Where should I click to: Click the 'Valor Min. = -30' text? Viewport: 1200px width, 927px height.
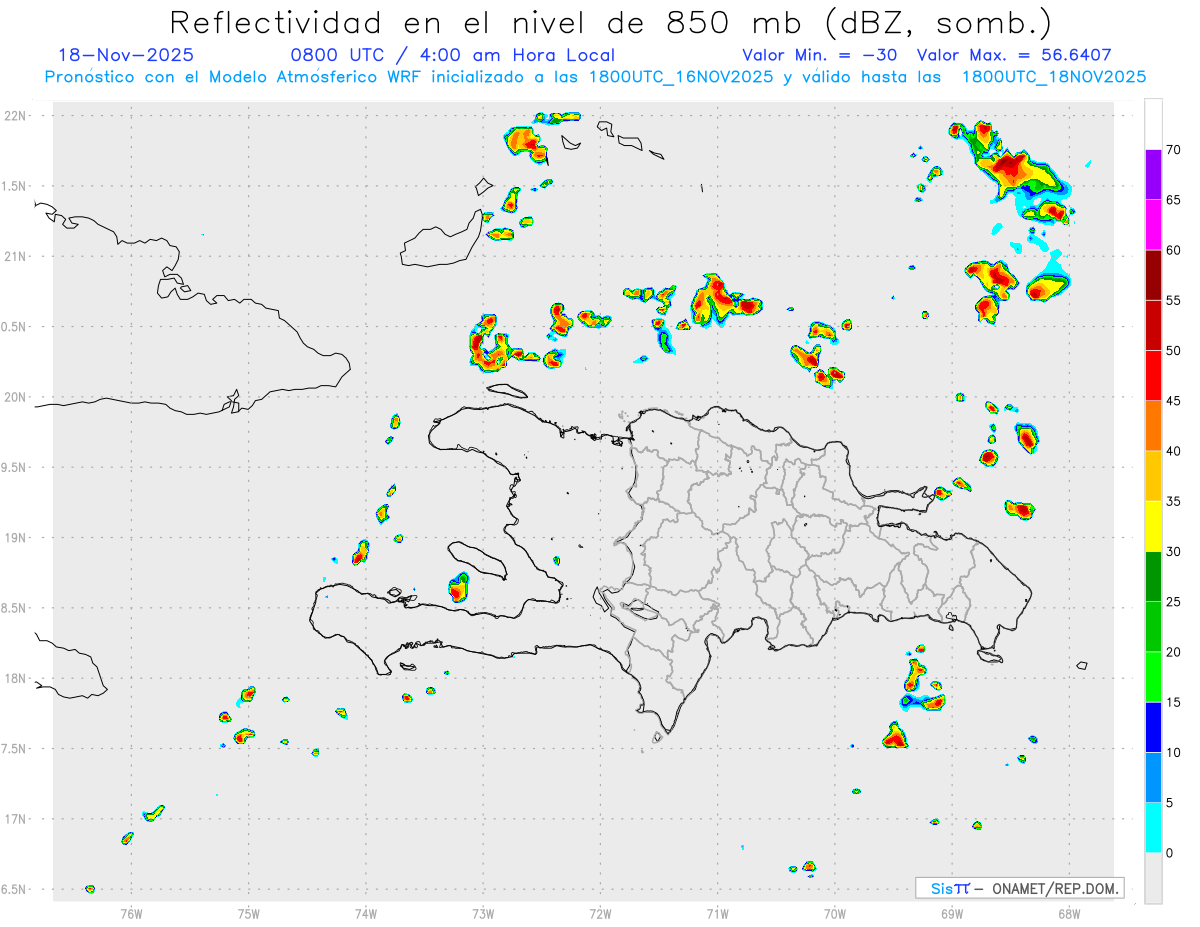coord(819,55)
